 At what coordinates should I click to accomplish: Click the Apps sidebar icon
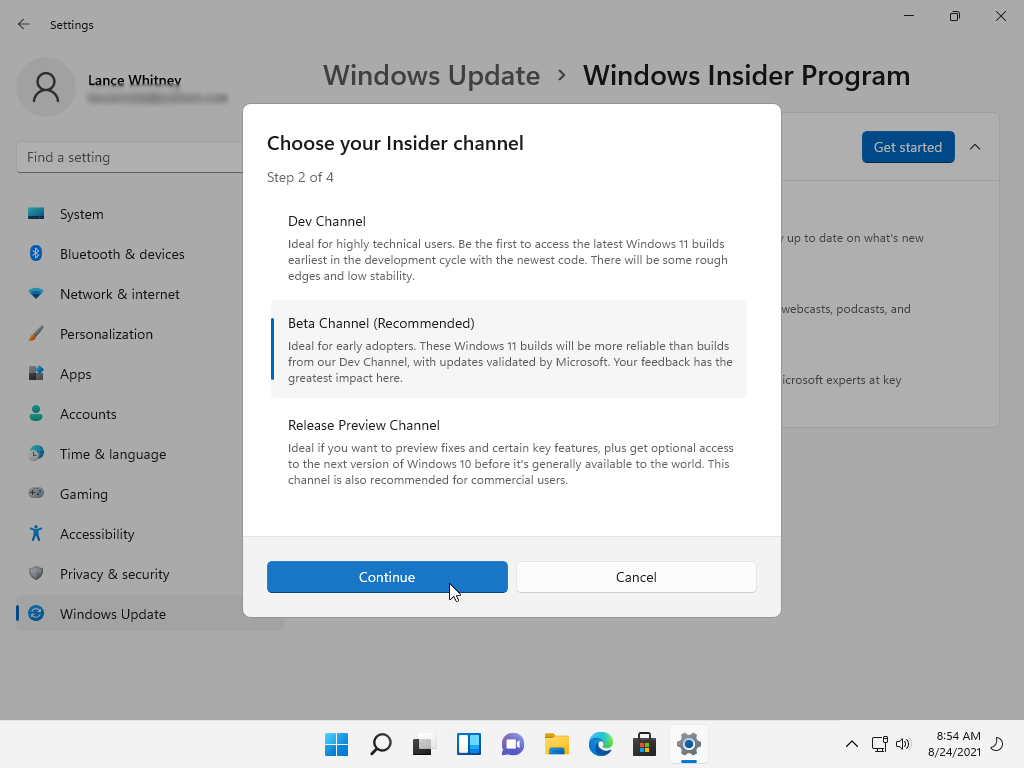[36, 374]
